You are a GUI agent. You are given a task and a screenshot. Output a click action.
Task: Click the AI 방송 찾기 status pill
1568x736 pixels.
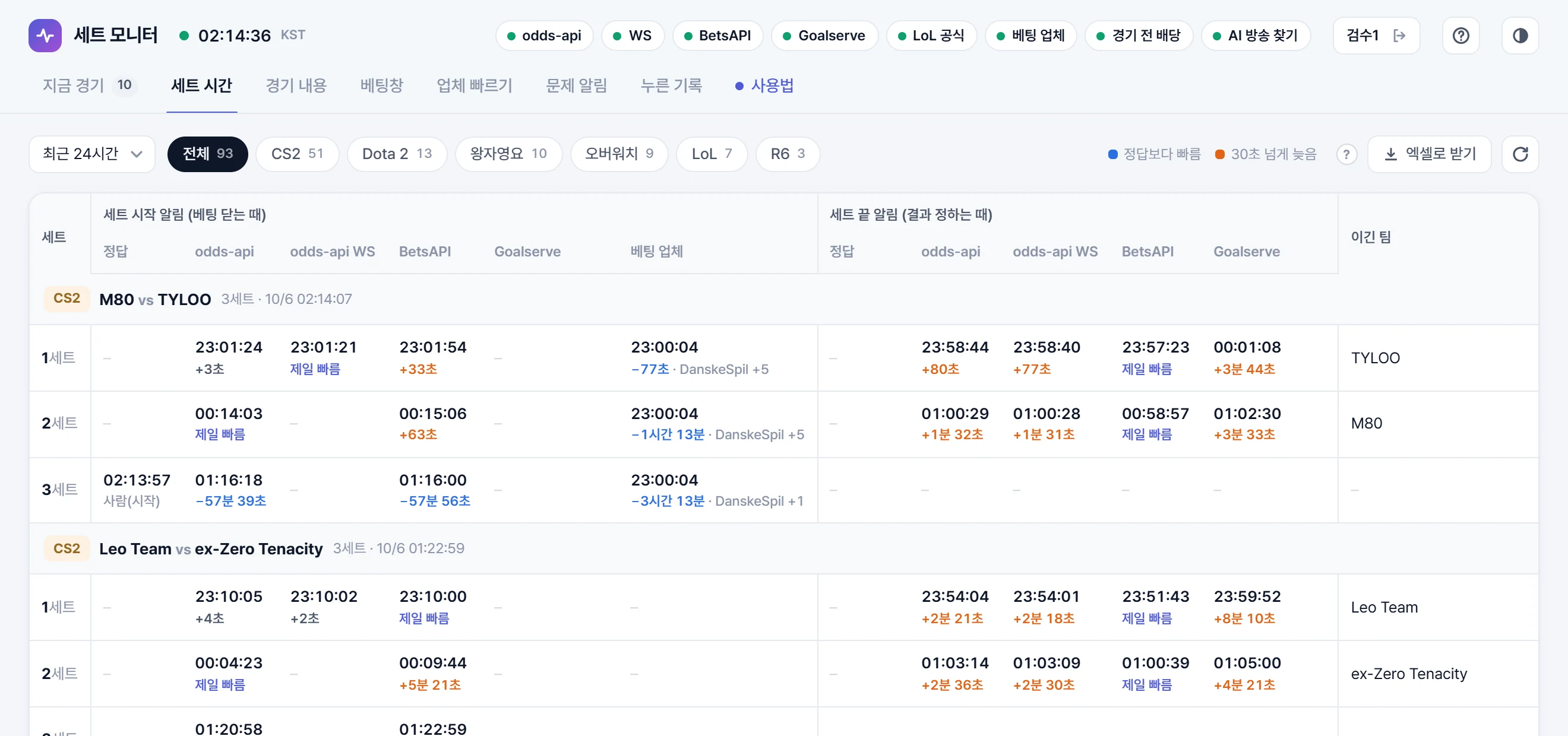coord(1255,35)
